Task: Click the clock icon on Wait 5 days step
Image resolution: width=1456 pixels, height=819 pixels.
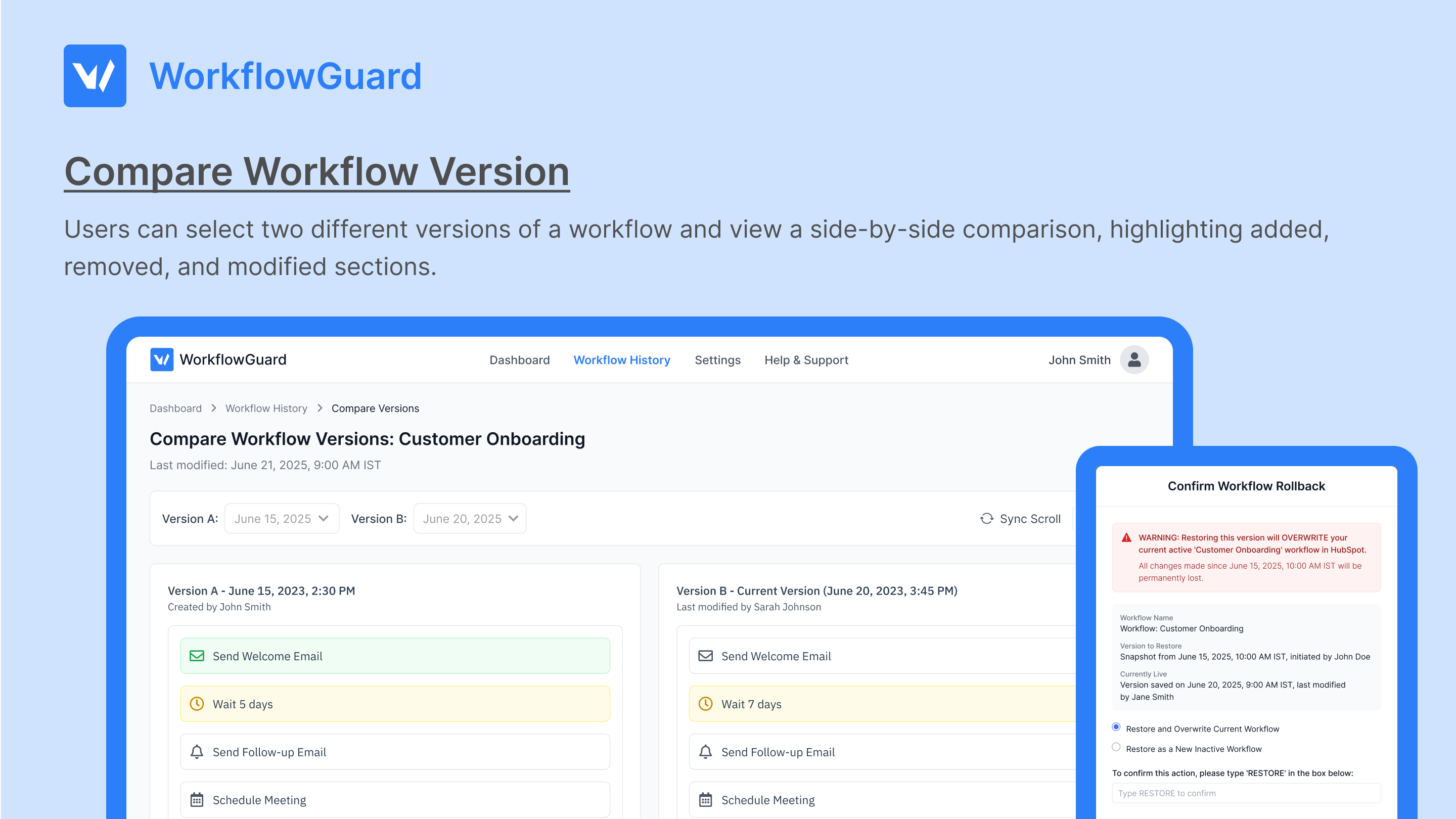Action: (x=196, y=704)
